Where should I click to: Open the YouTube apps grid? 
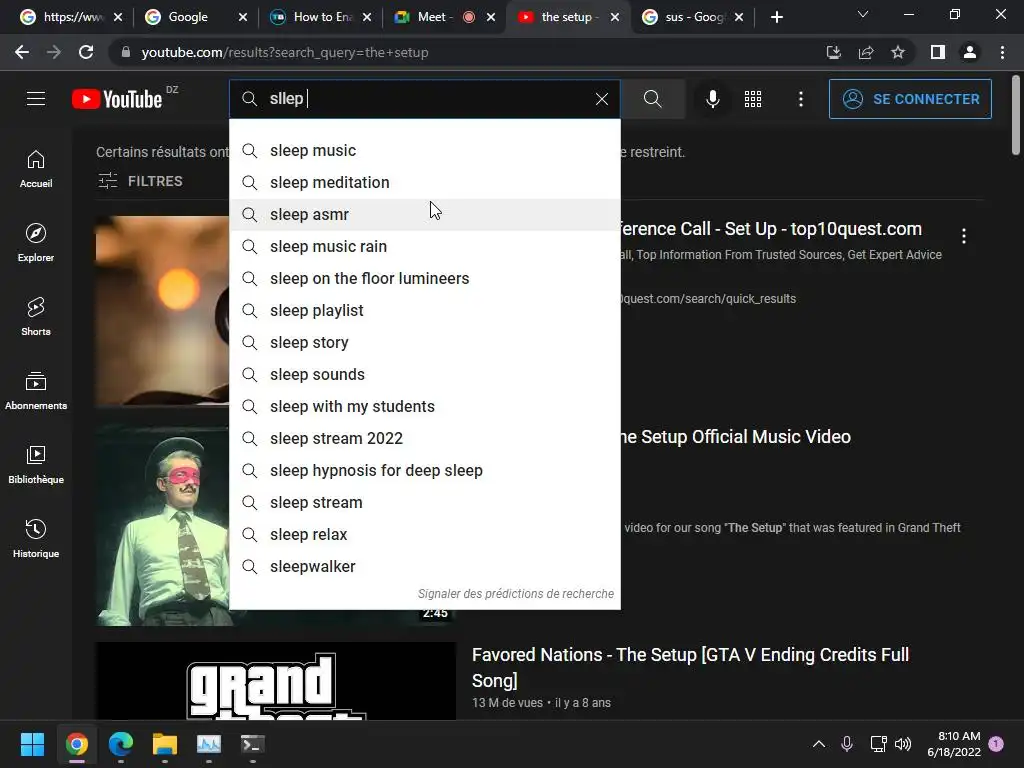coord(753,99)
